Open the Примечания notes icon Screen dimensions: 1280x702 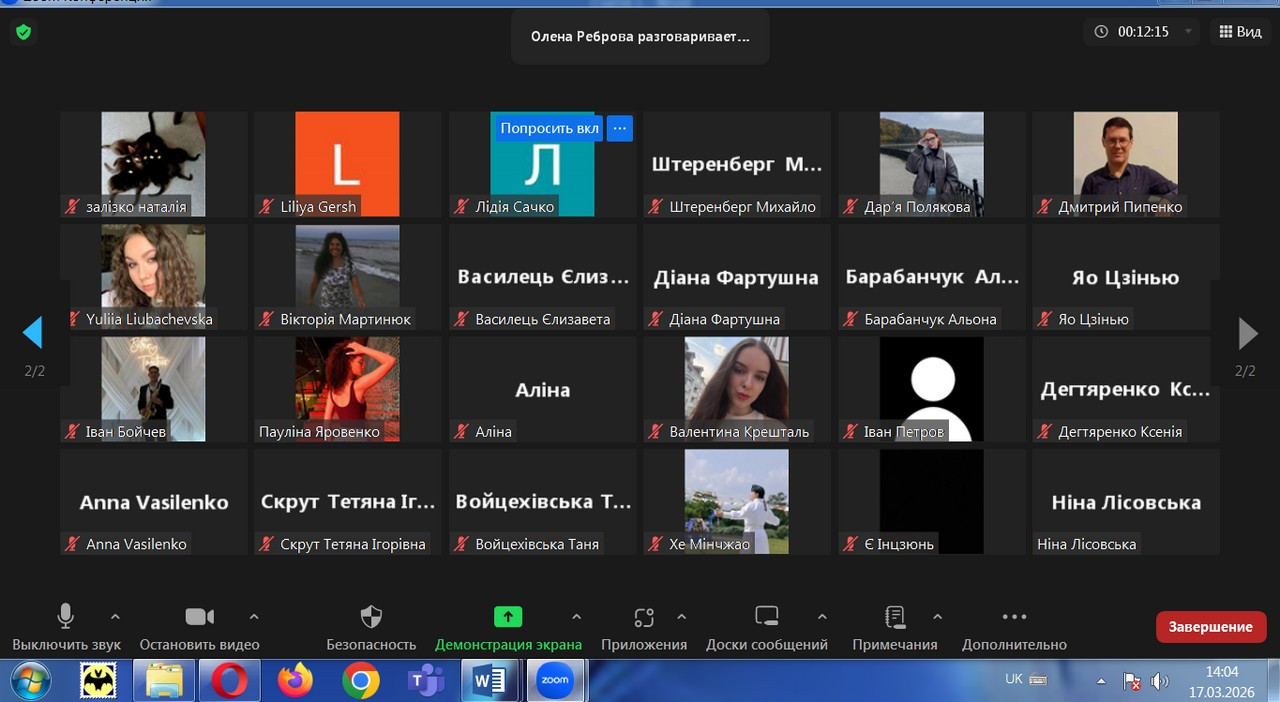pos(895,617)
